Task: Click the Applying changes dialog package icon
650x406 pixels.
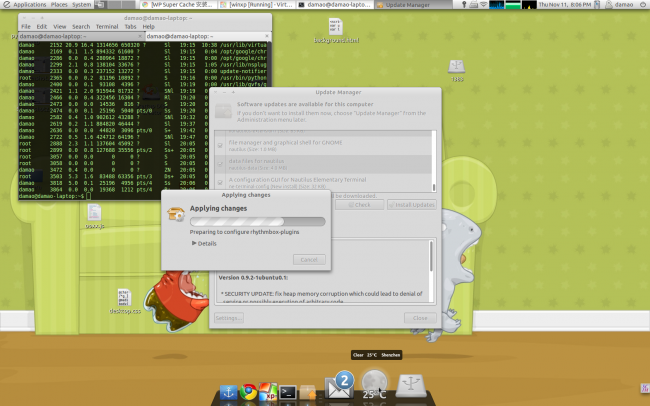Action: point(176,214)
